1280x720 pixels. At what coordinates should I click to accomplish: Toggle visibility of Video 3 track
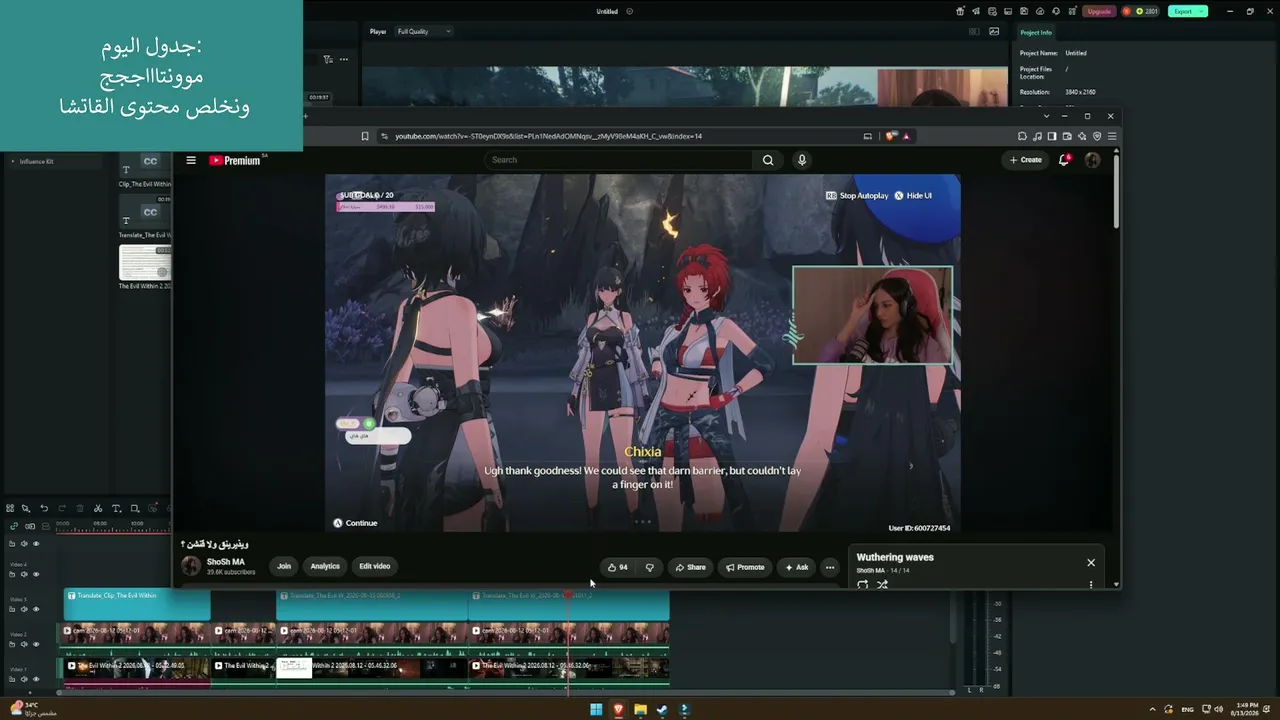click(x=36, y=609)
